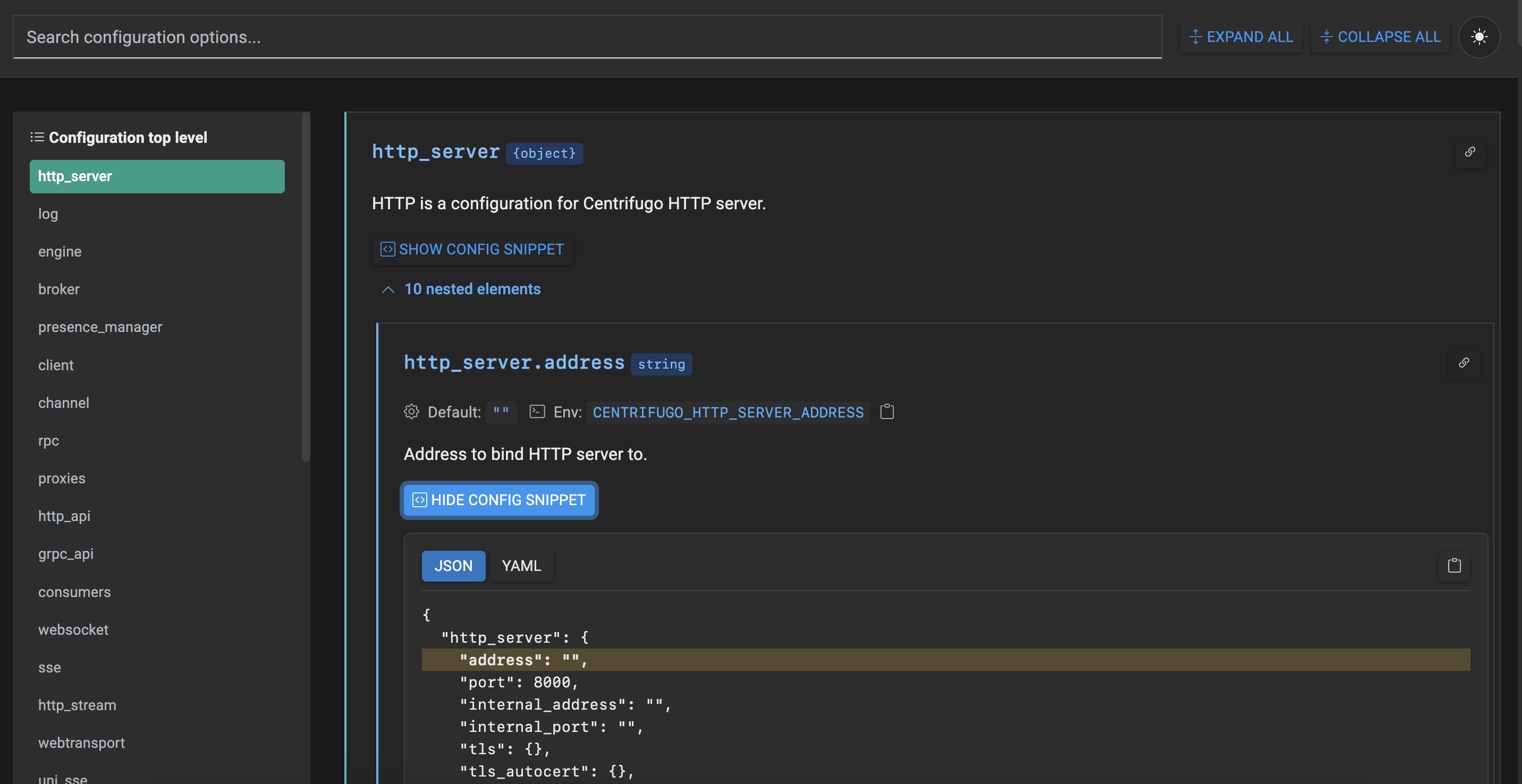
Task: Open the engine section in sidebar
Action: point(60,251)
